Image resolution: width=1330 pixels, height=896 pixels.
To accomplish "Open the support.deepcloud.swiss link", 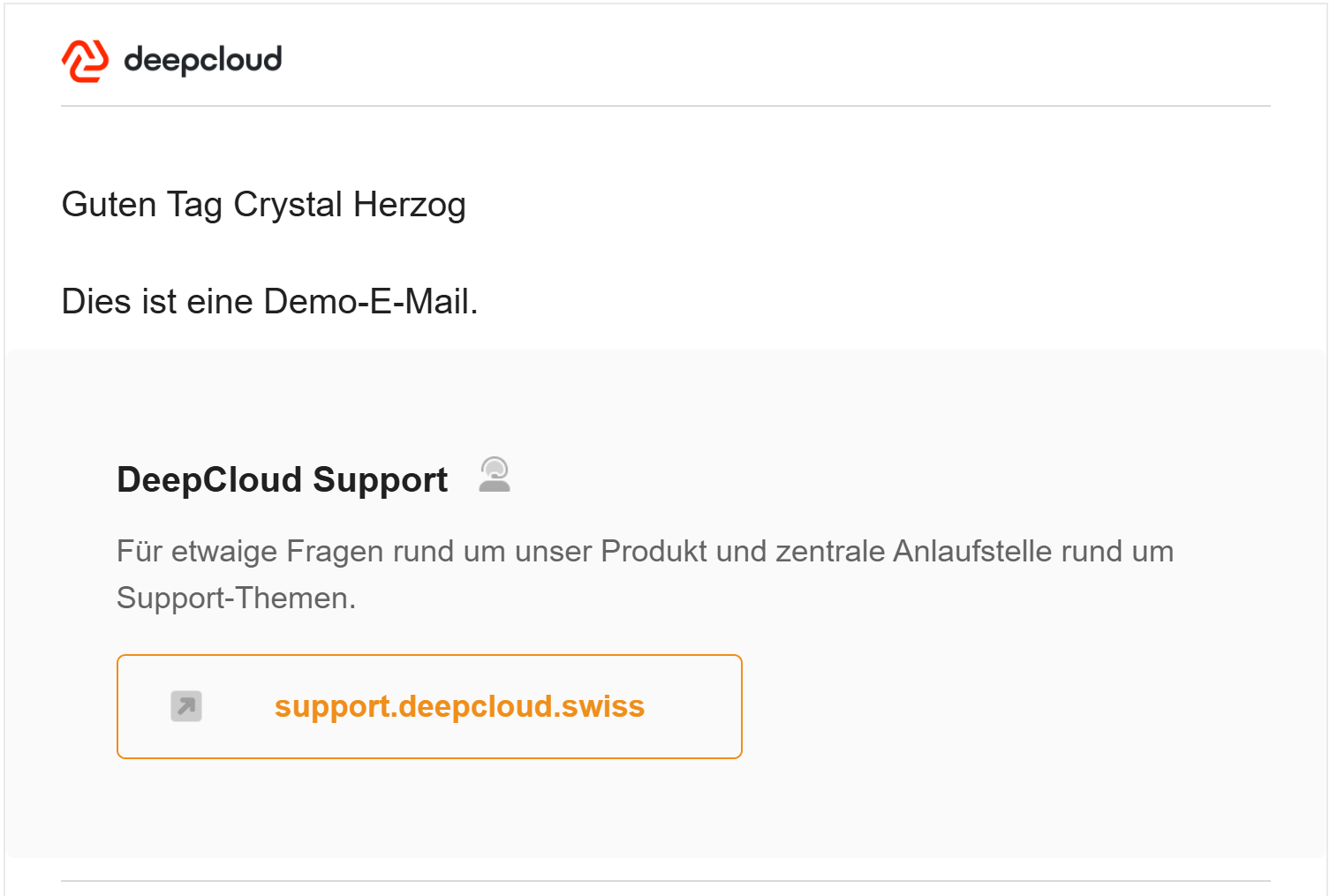I will tap(459, 706).
